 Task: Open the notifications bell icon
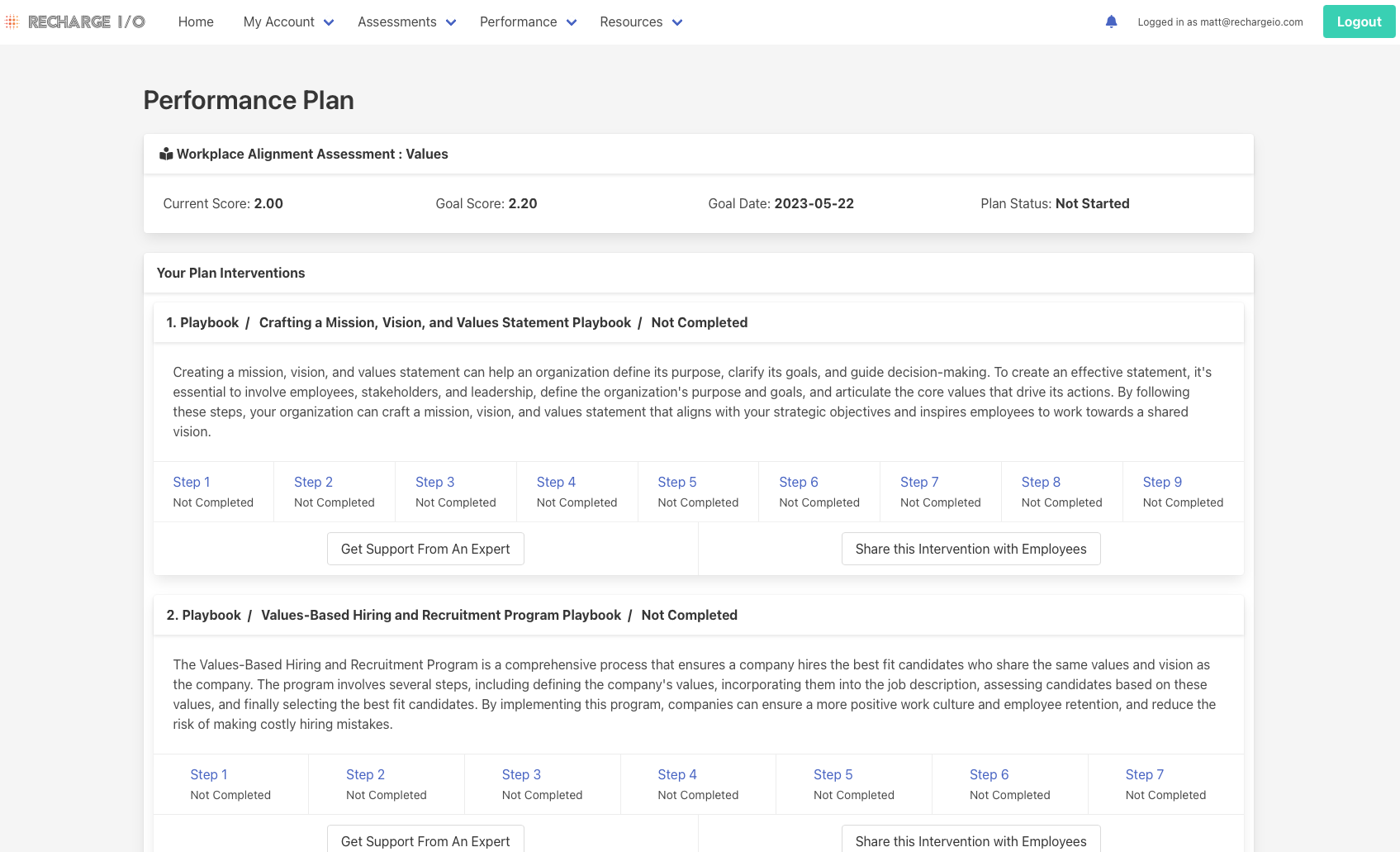[x=1111, y=21]
